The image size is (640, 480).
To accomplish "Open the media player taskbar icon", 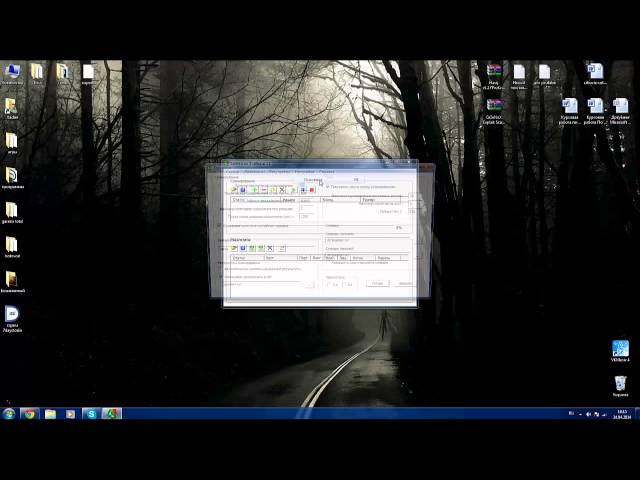I will pyautogui.click(x=70, y=414).
